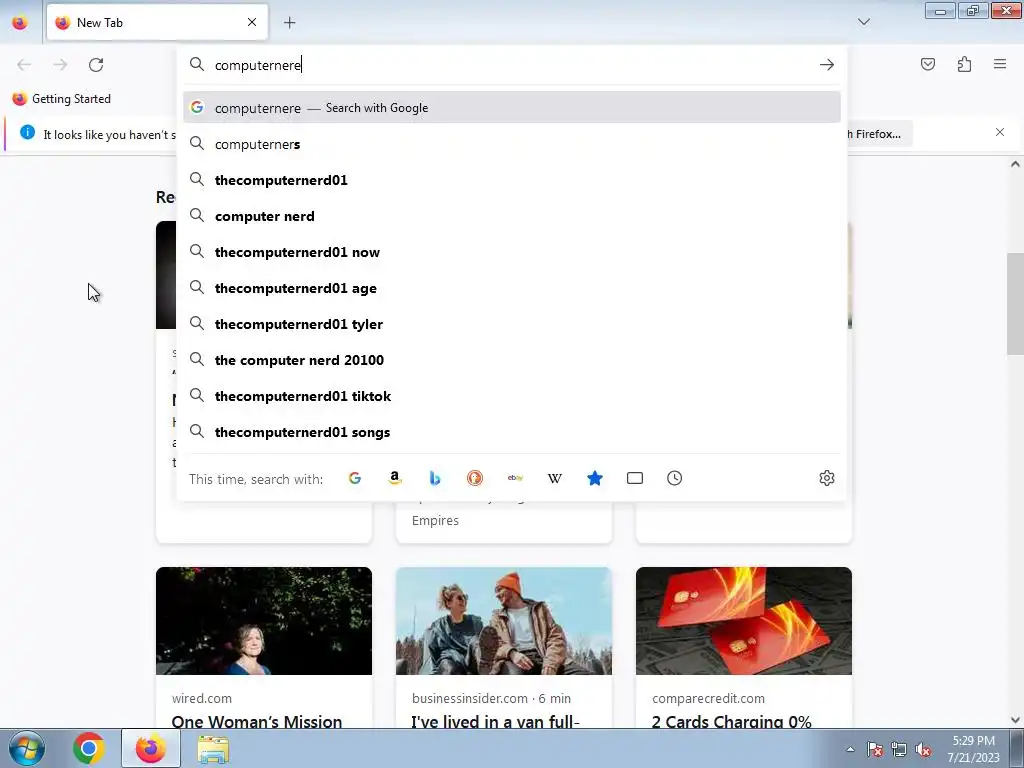Select suggestion 'thecomputernerd01 age'

(512, 287)
